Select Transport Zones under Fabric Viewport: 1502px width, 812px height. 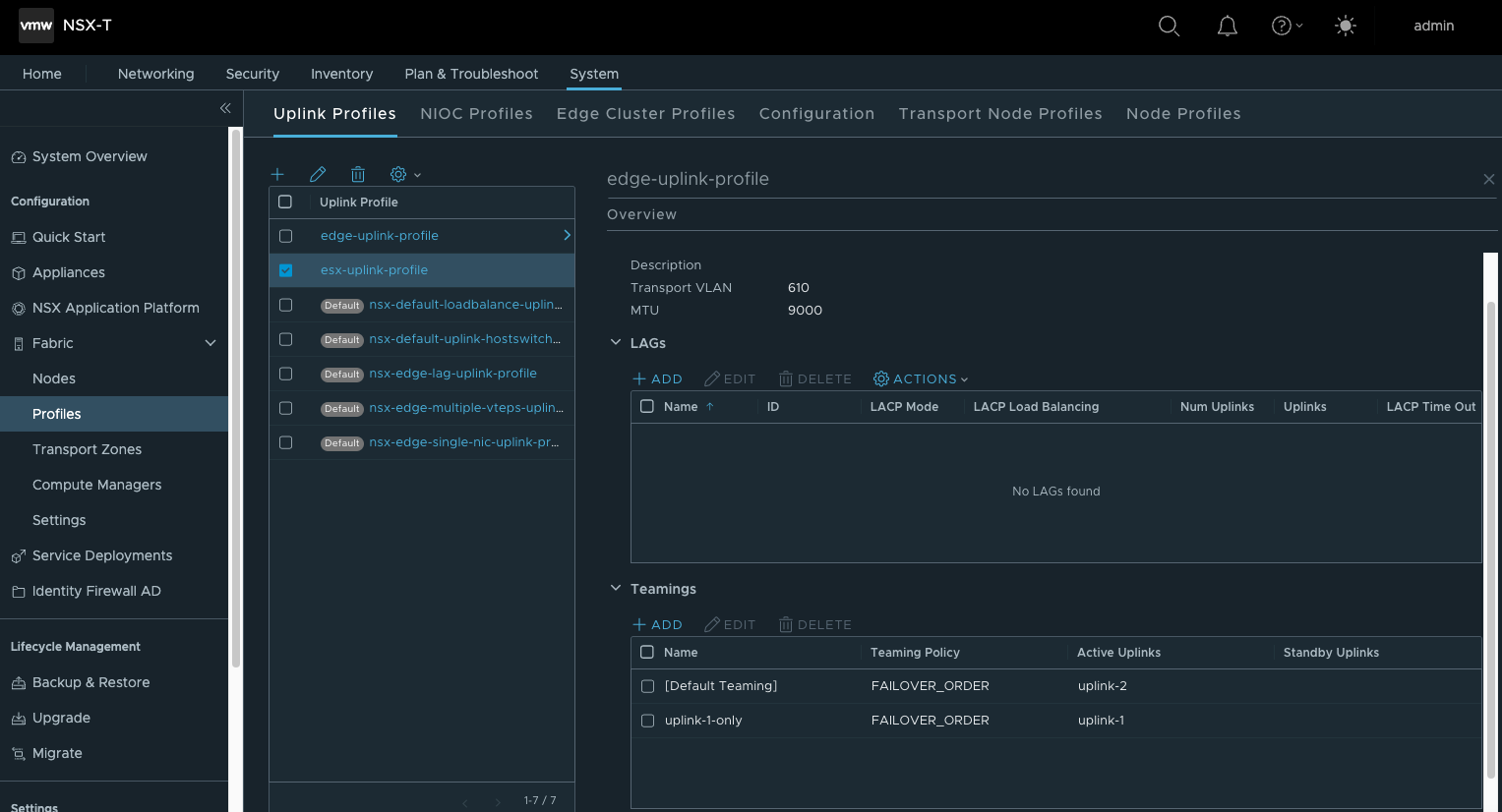click(x=87, y=449)
